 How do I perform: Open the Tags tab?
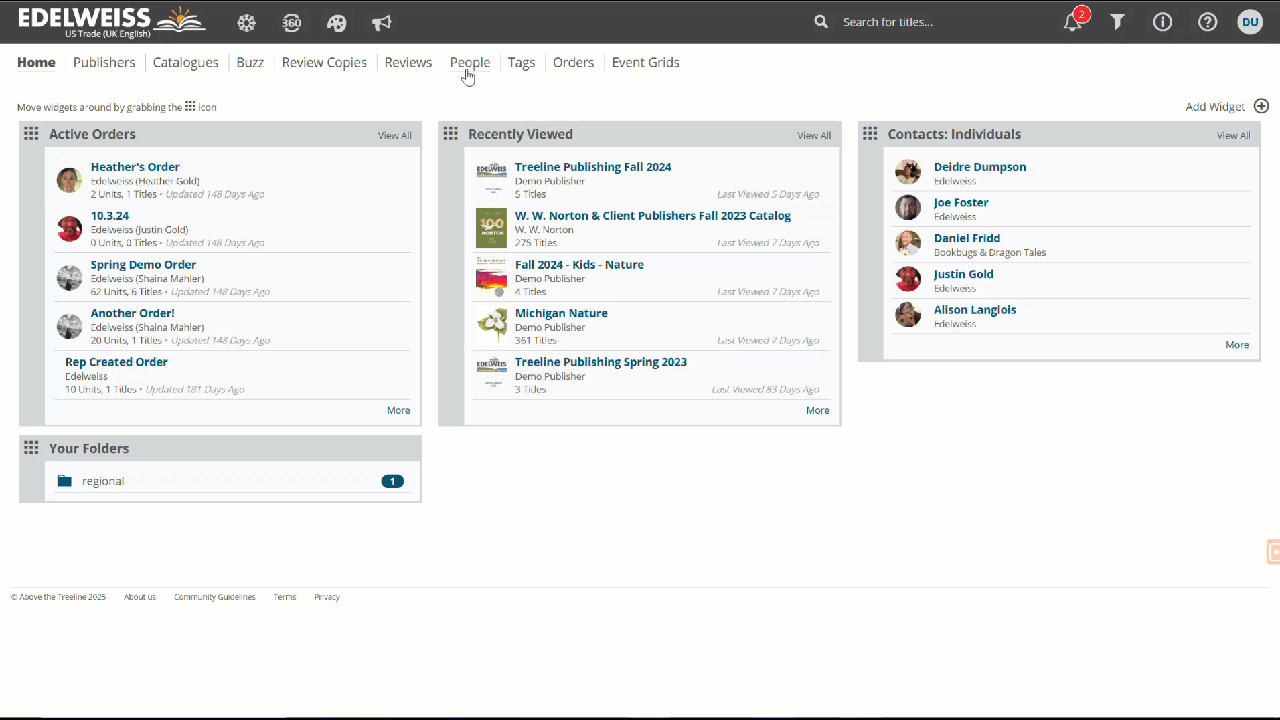521,62
